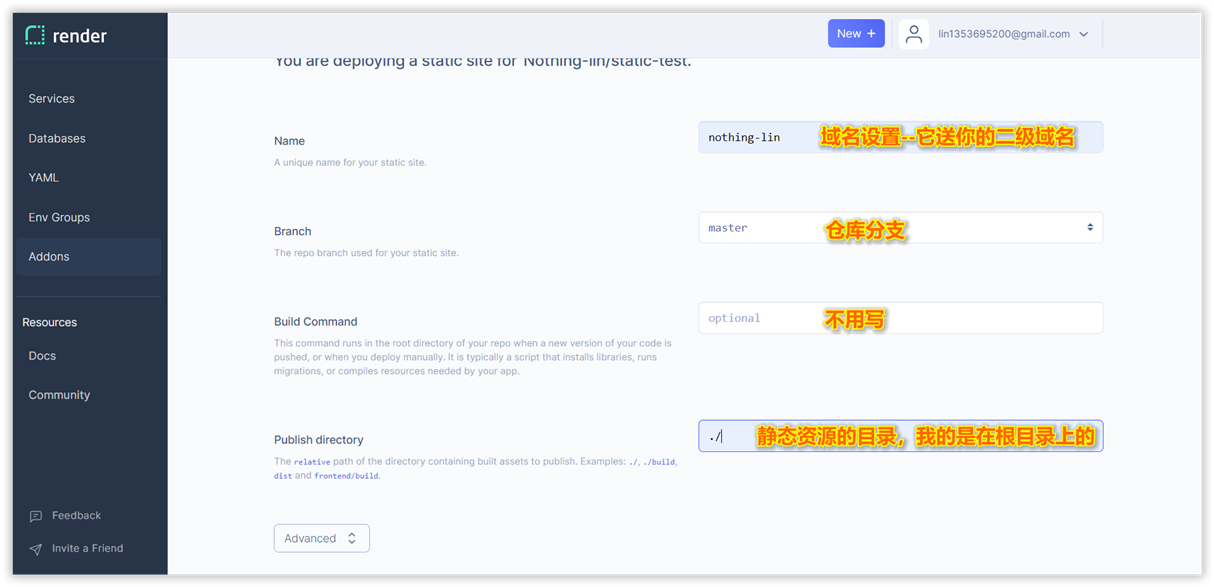The height and width of the screenshot is (587, 1214).
Task: Click 'A unique name for your static site.' text
Action: tap(350, 162)
